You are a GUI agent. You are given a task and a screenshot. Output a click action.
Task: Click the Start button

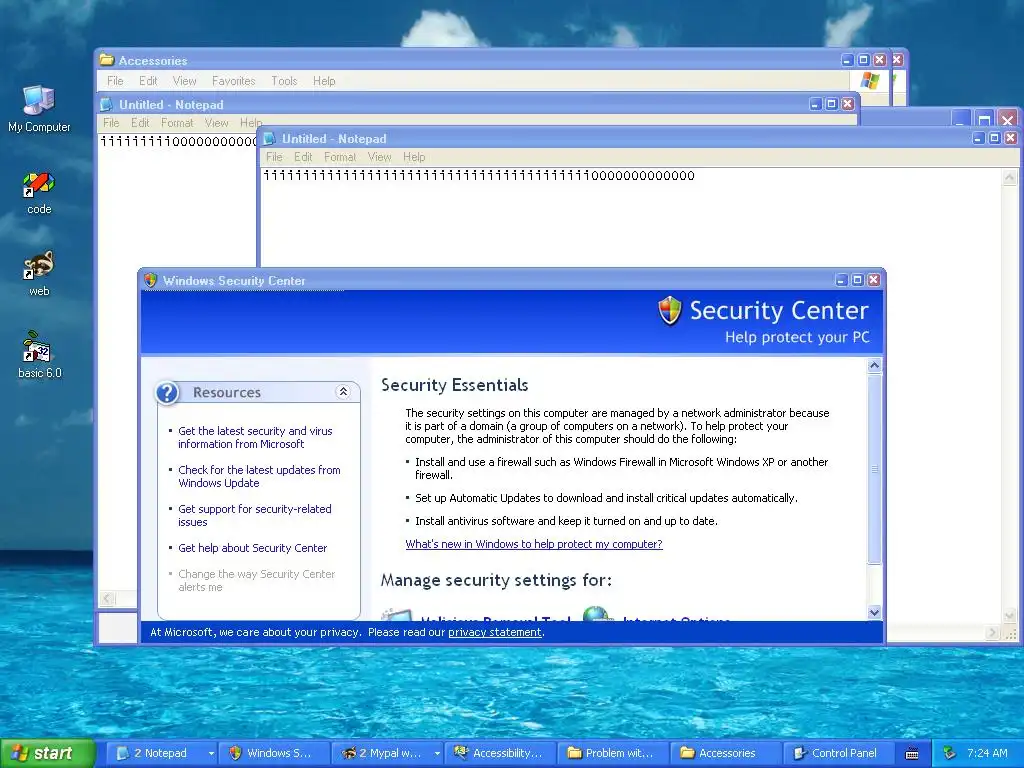click(x=46, y=753)
